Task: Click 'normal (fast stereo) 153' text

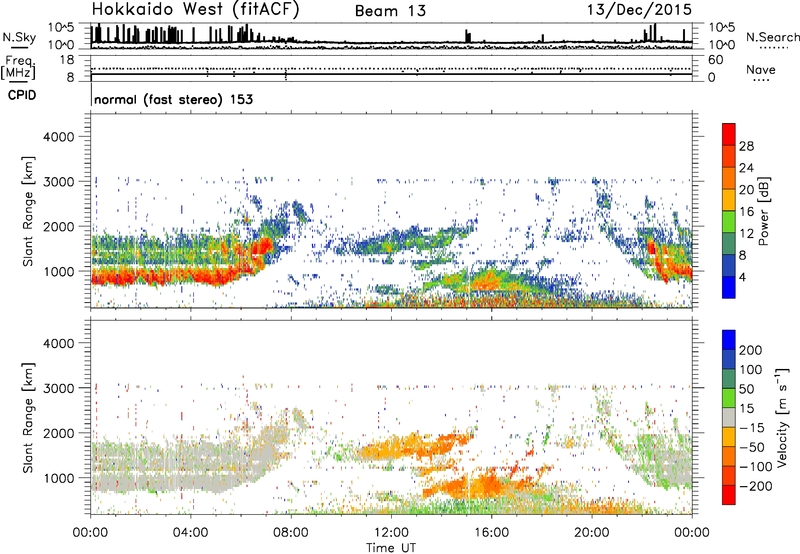Action: (x=173, y=99)
